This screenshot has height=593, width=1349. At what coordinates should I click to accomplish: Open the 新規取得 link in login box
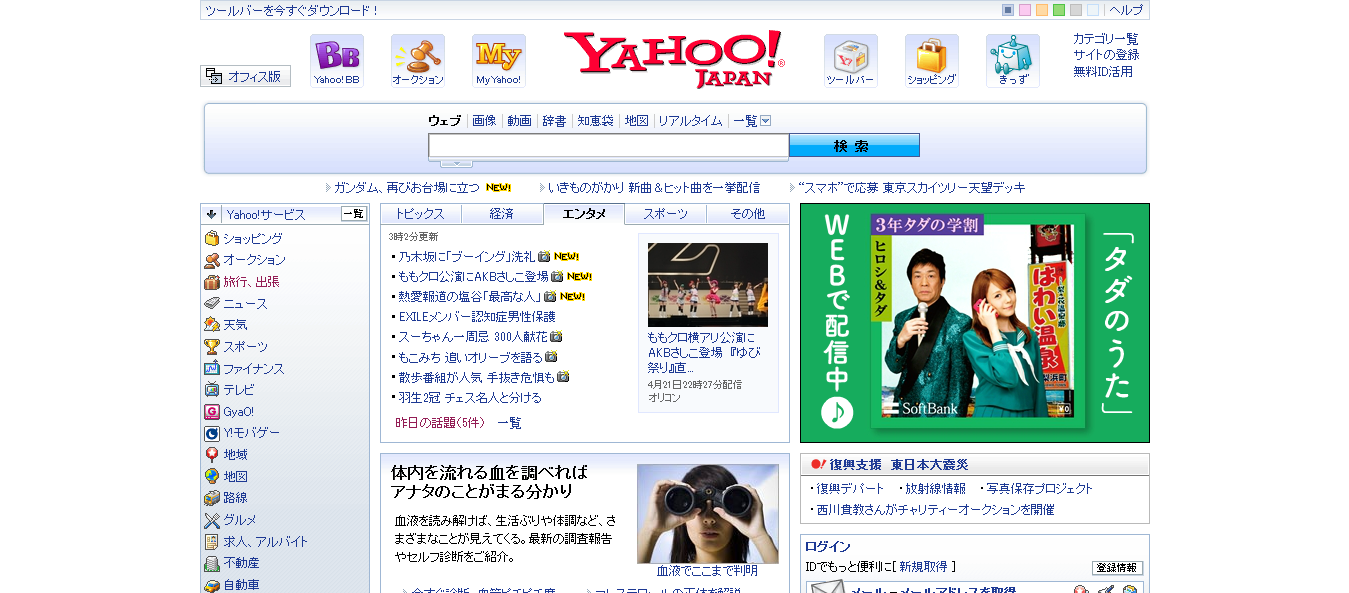[922, 567]
